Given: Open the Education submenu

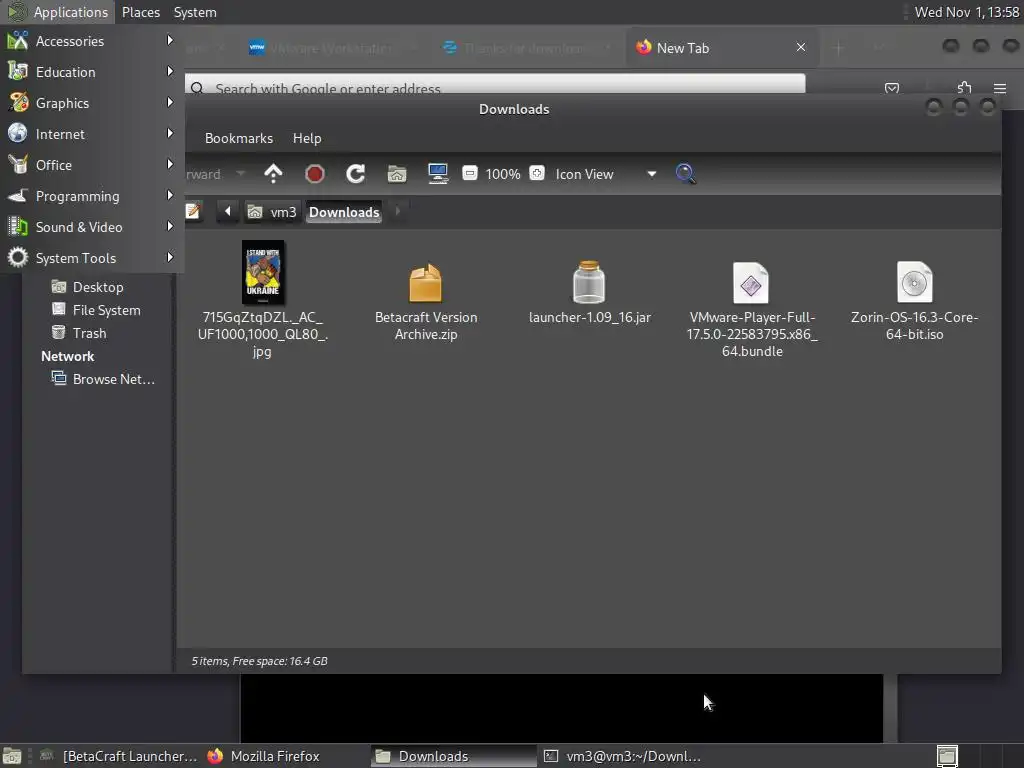Looking at the screenshot, I should [x=91, y=72].
